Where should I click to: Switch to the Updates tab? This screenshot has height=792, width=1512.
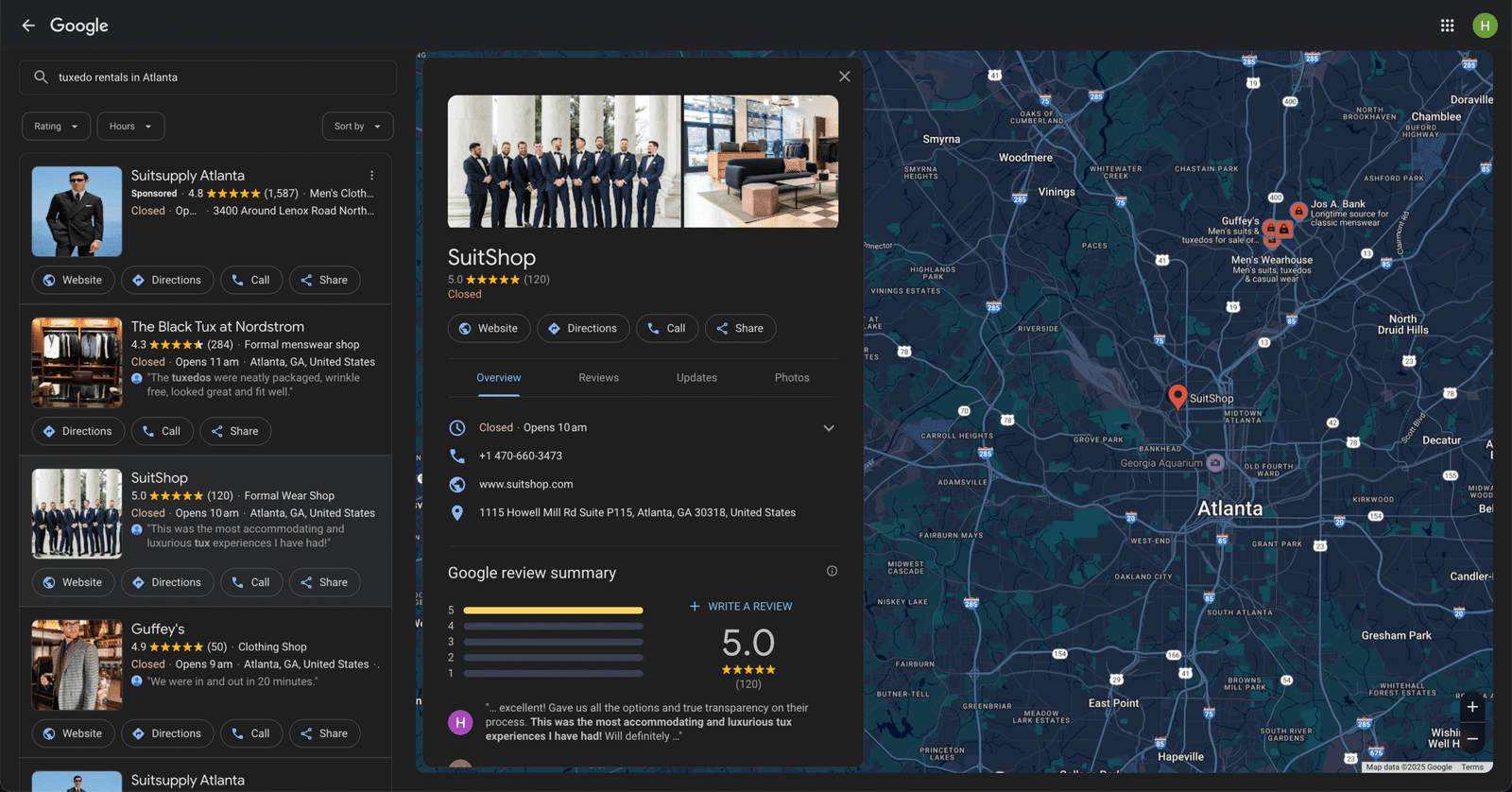pos(696,378)
